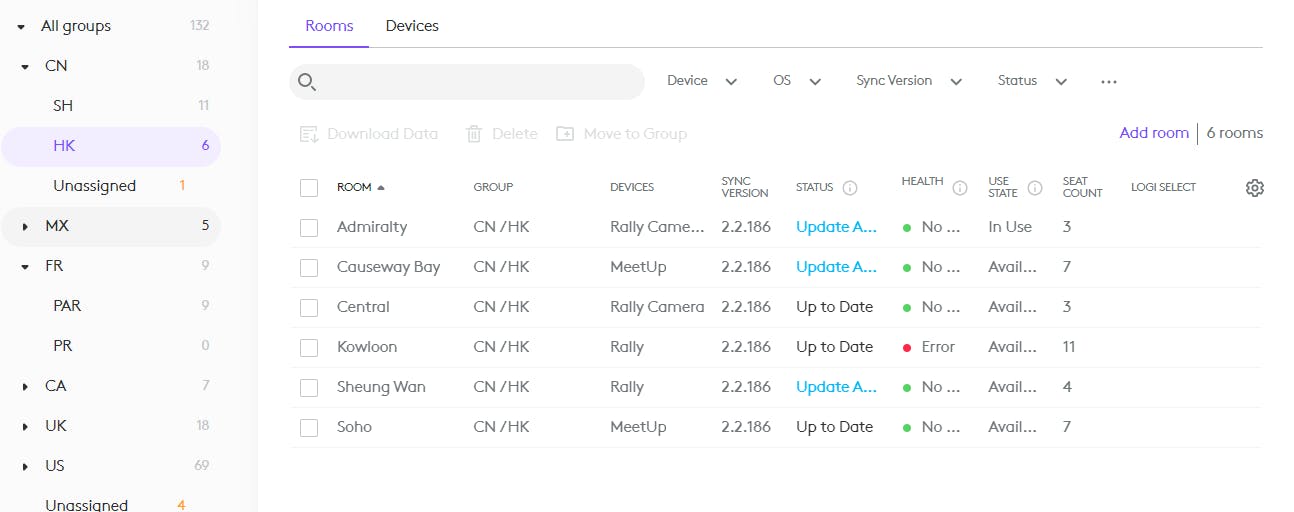Click the Add room link
The height and width of the screenshot is (512, 1294).
coord(1154,133)
